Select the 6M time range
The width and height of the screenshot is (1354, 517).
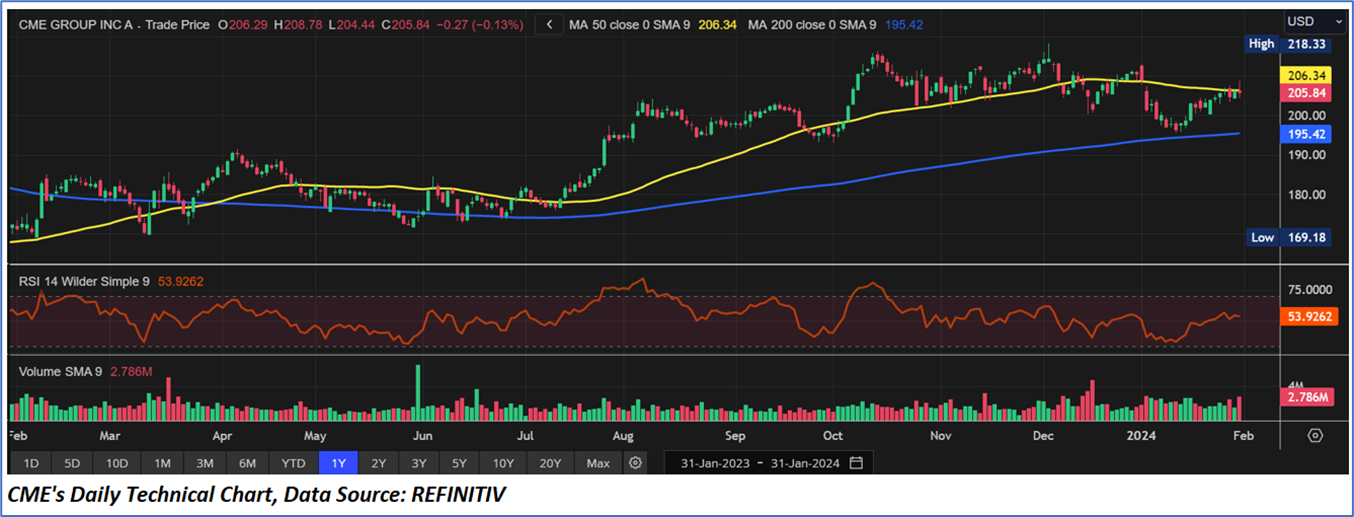click(248, 463)
